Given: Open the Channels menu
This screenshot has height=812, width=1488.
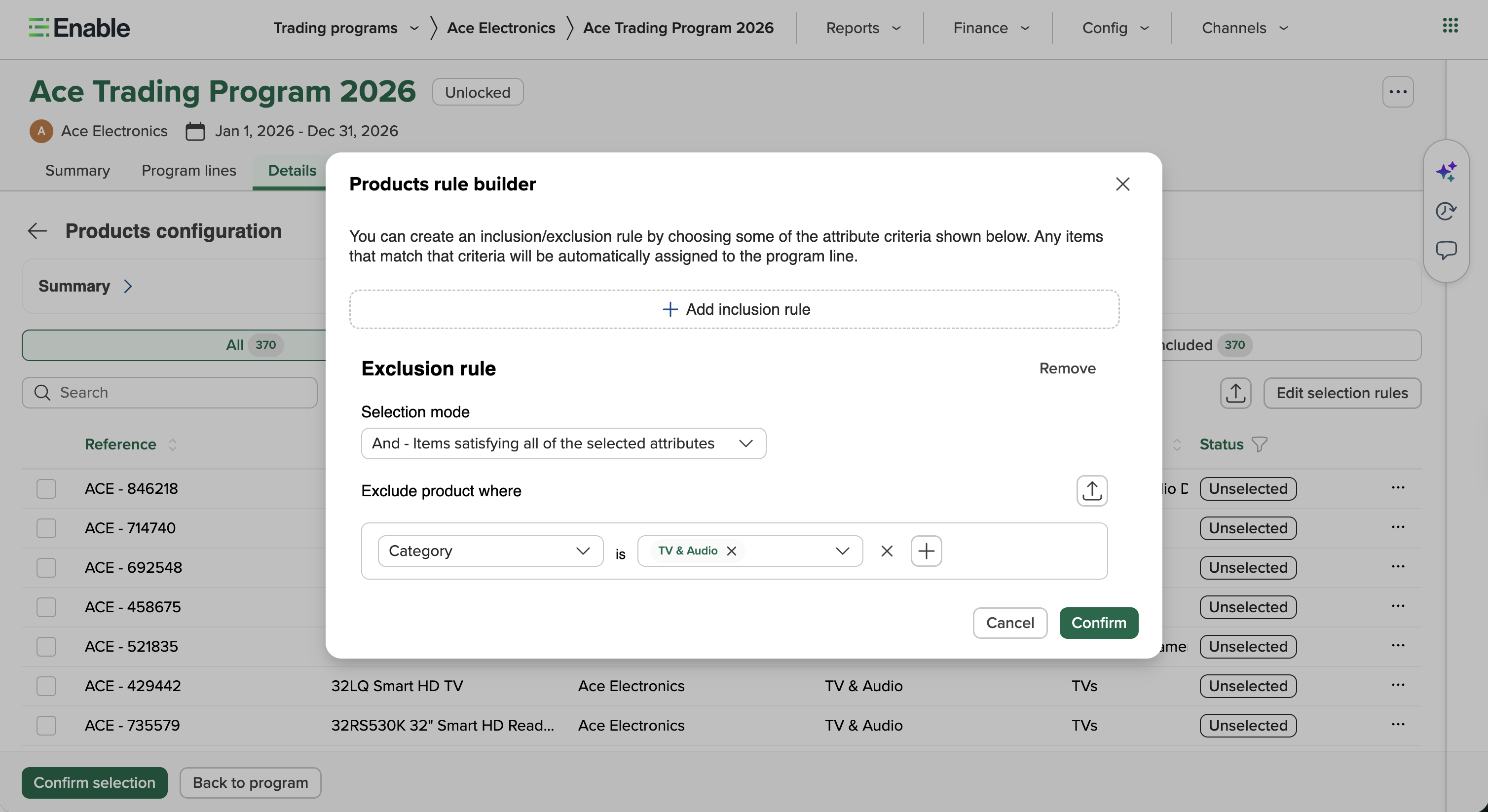Looking at the screenshot, I should [x=1245, y=28].
